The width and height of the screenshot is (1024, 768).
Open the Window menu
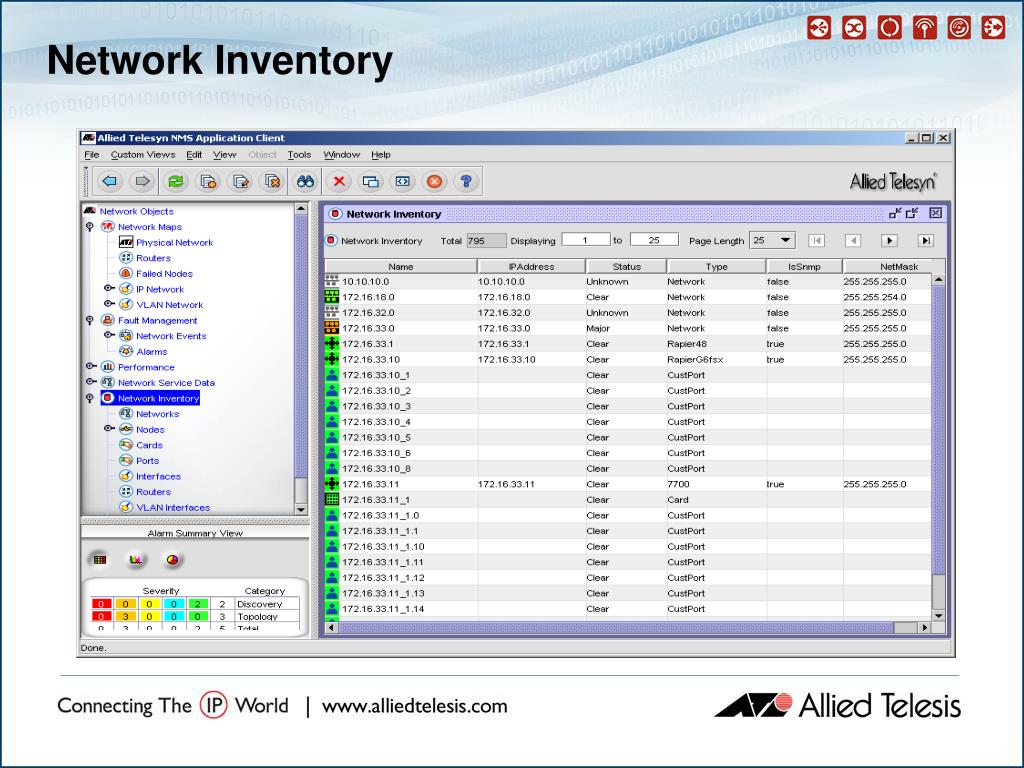[x=342, y=155]
